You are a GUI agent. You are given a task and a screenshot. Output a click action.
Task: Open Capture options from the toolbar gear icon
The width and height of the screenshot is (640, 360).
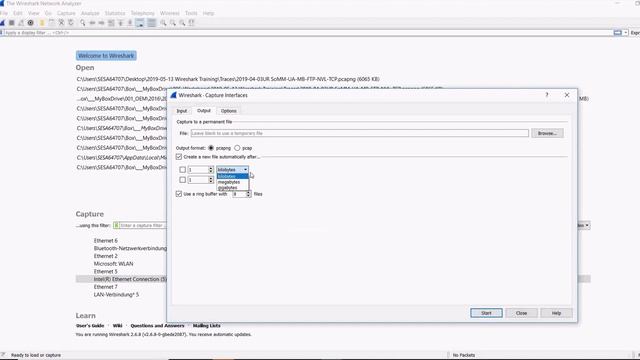[x=31, y=23]
